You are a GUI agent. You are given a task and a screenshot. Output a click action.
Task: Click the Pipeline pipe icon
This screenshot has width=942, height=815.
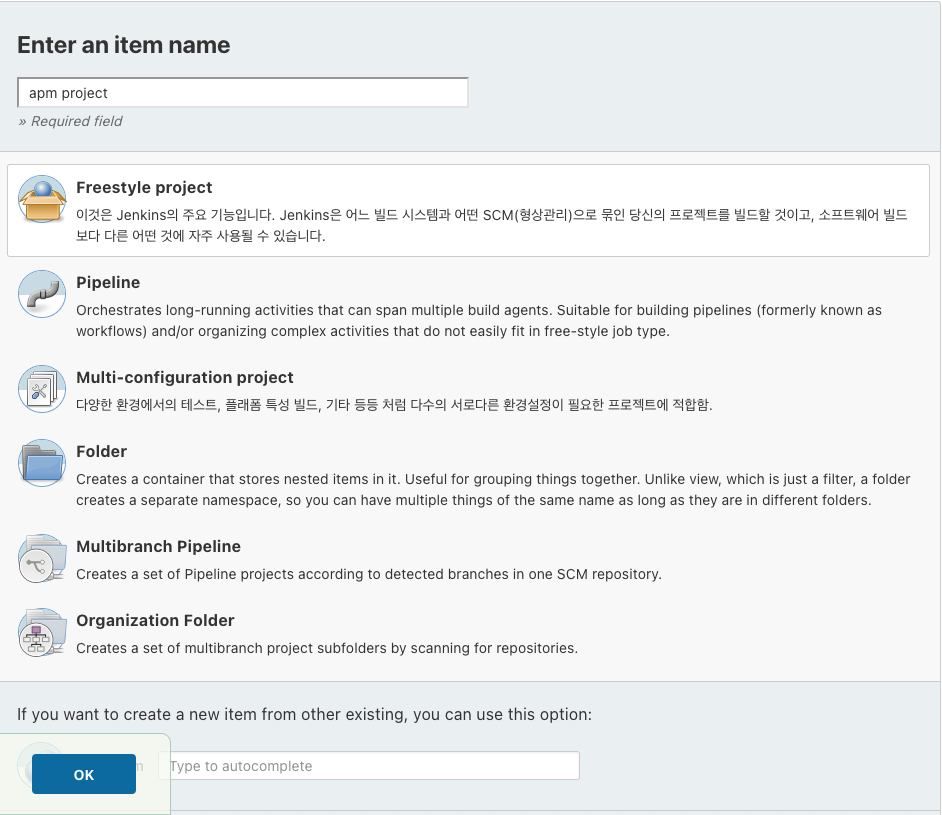(42, 294)
